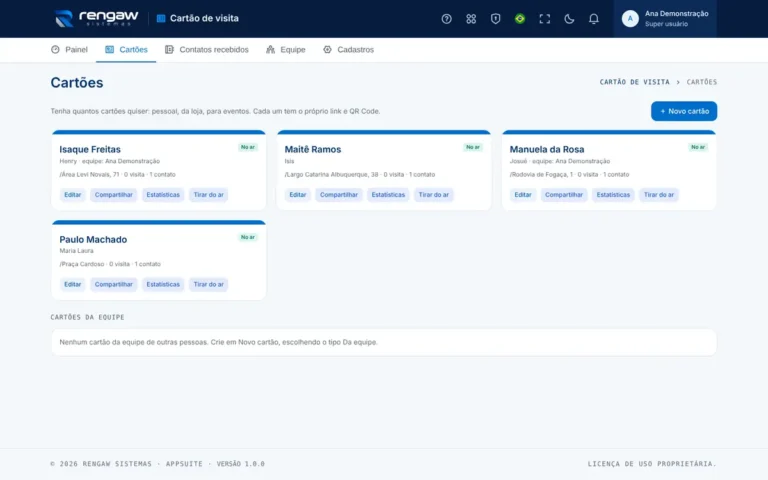Edit the Manuela da Rosa card
The image size is (768, 480).
pos(523,194)
